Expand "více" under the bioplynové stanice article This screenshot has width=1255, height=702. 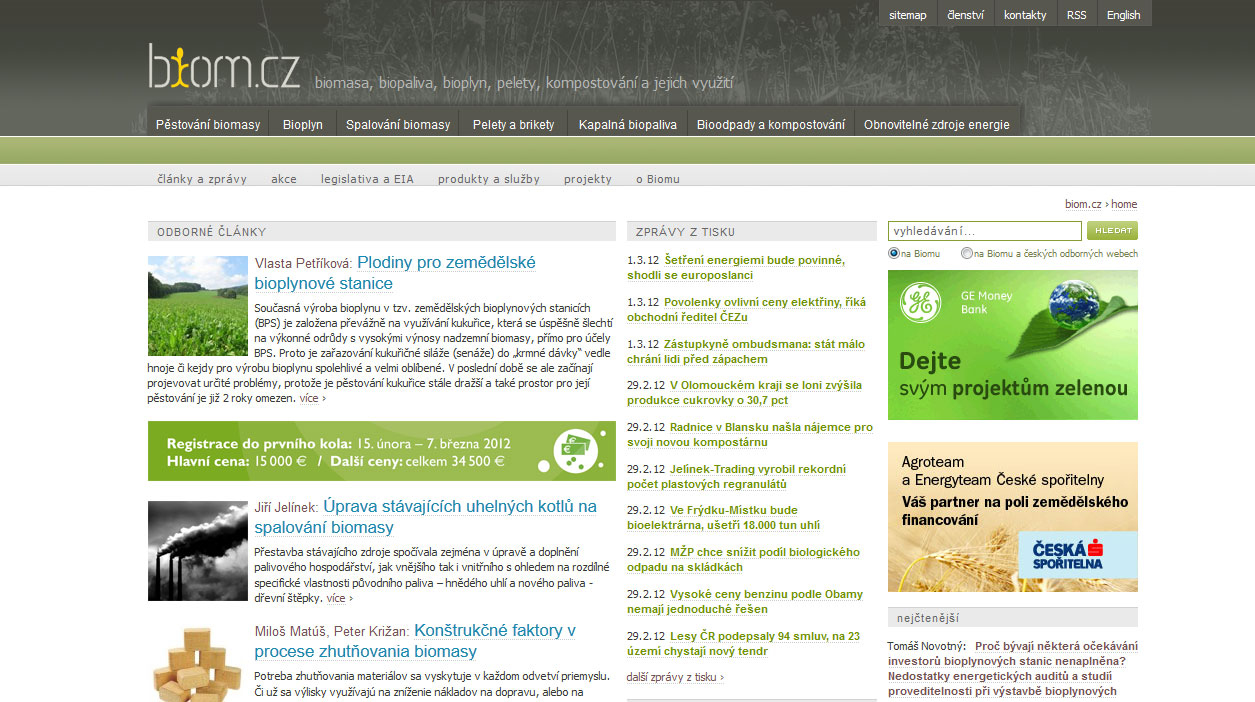(313, 398)
